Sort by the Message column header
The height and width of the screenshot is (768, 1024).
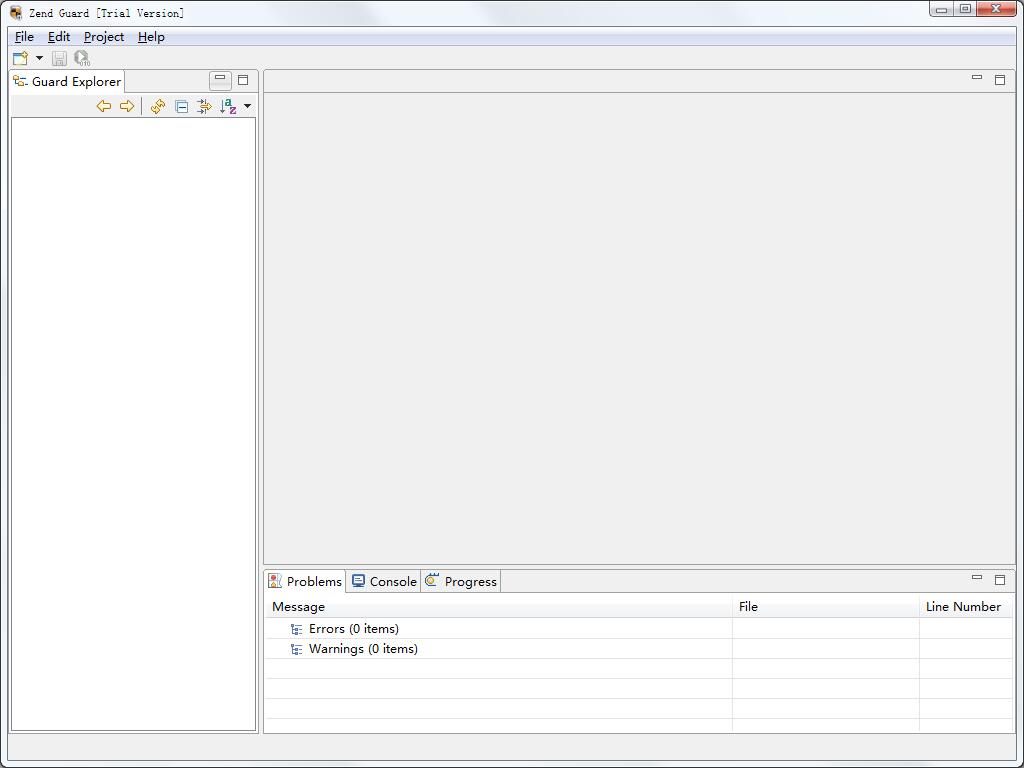499,607
